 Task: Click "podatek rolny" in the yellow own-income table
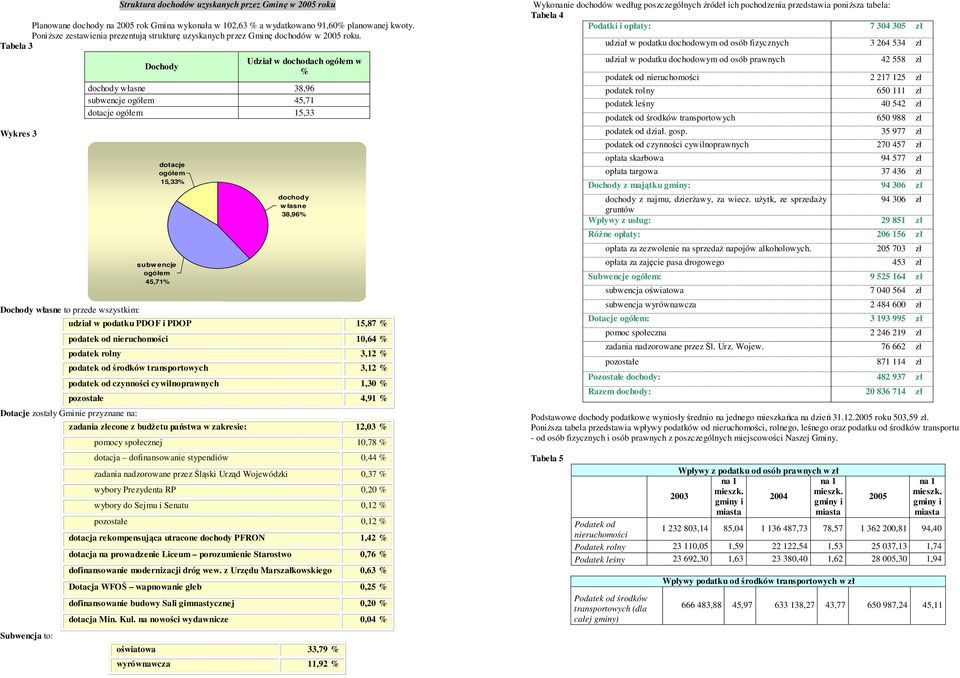click(95, 353)
